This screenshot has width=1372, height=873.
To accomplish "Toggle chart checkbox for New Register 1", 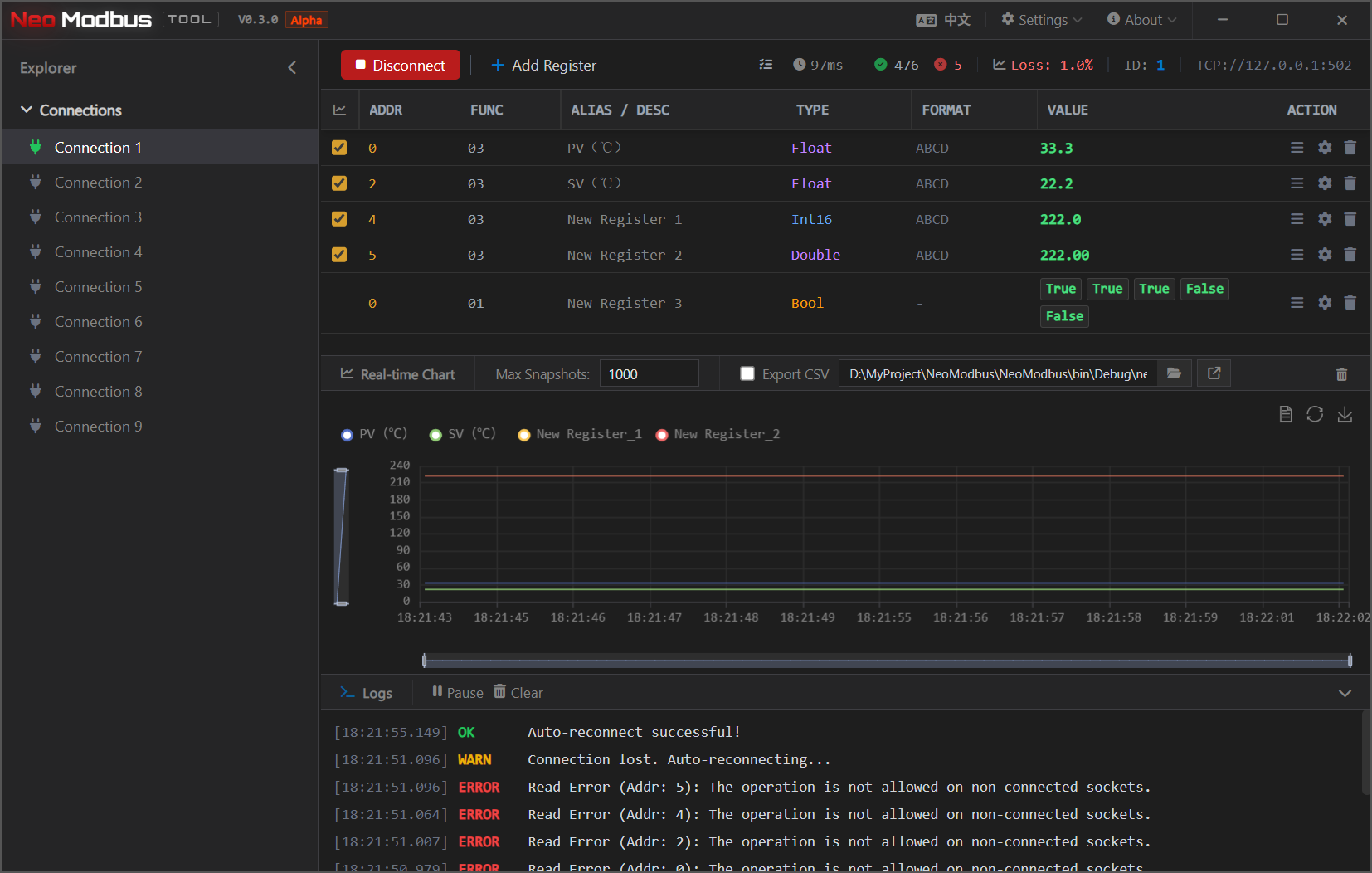I will [339, 219].
